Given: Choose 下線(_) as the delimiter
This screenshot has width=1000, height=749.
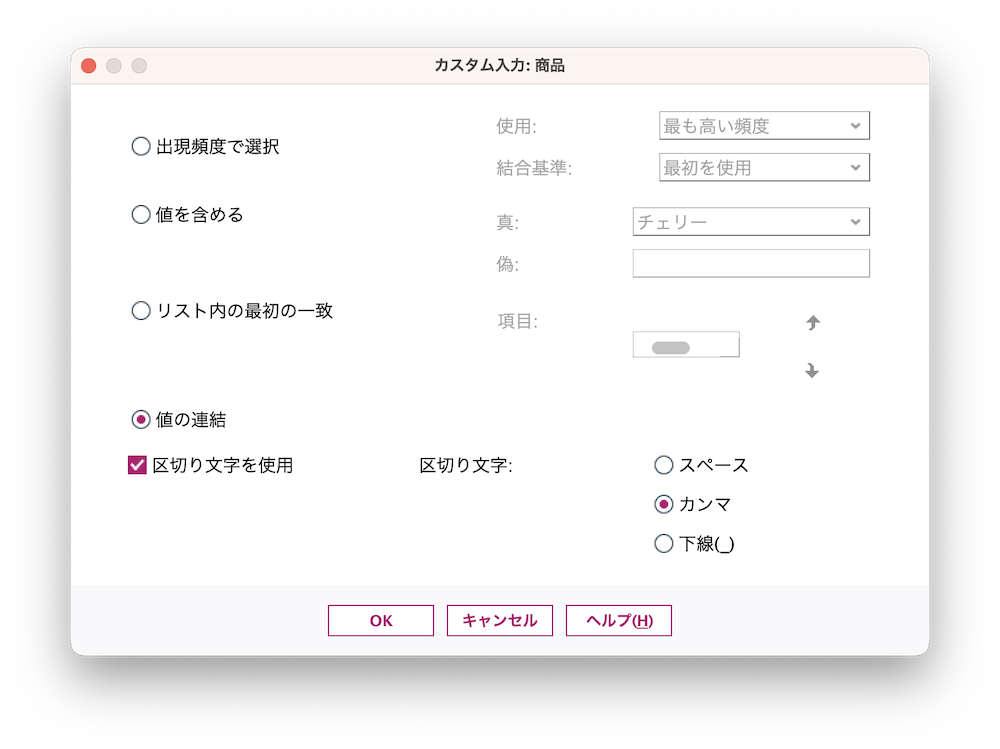Looking at the screenshot, I should (x=663, y=543).
